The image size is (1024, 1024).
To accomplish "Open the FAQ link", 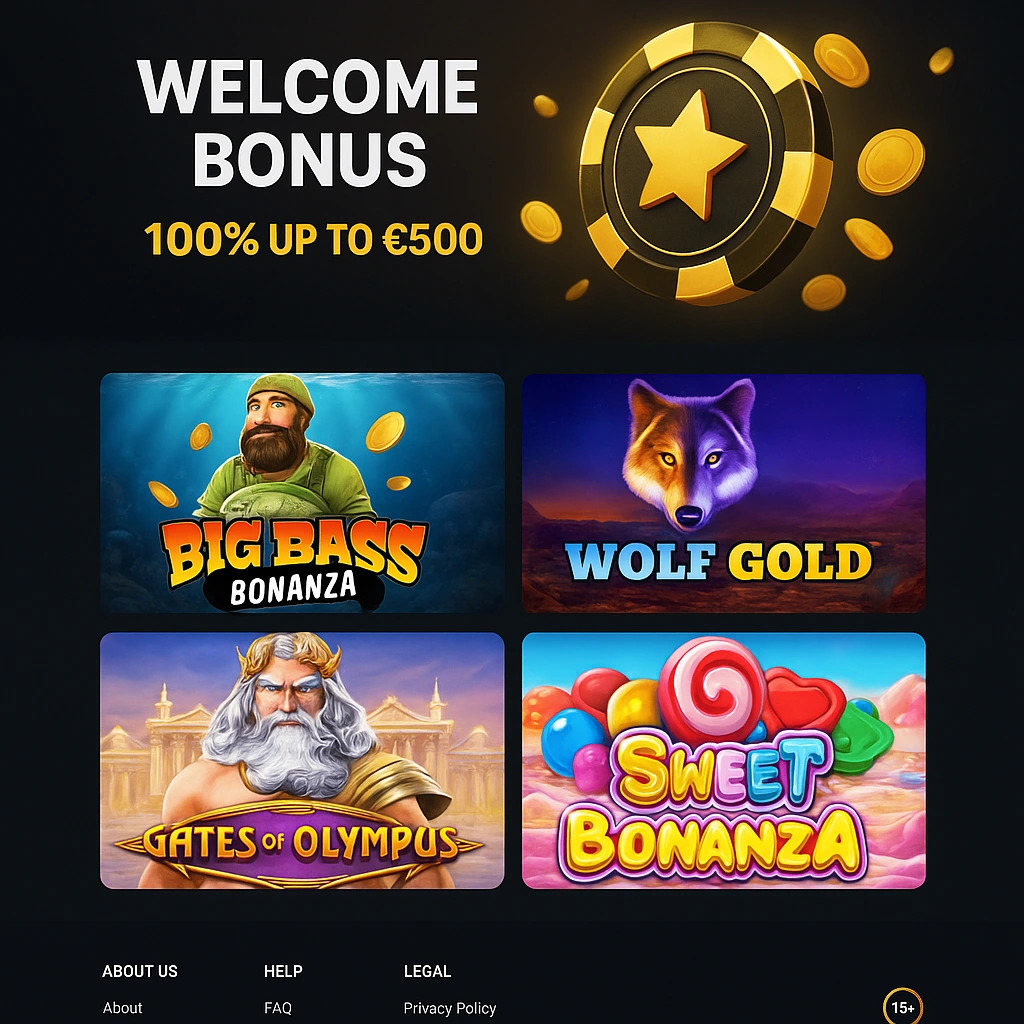I will 278,1008.
